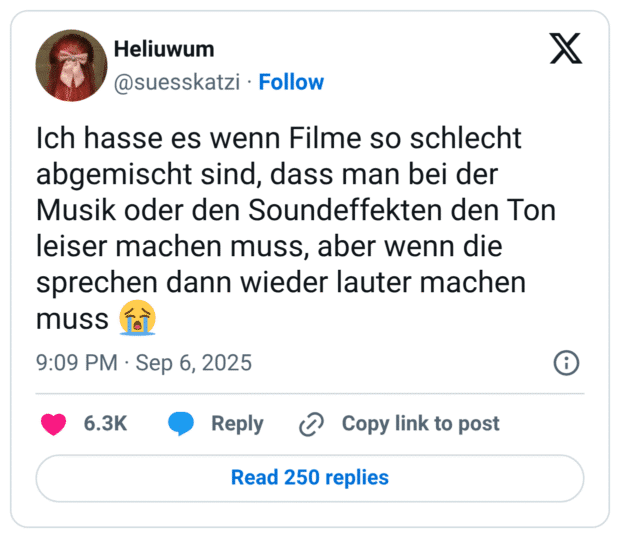
Task: Click the Reply label
Action: (237, 424)
